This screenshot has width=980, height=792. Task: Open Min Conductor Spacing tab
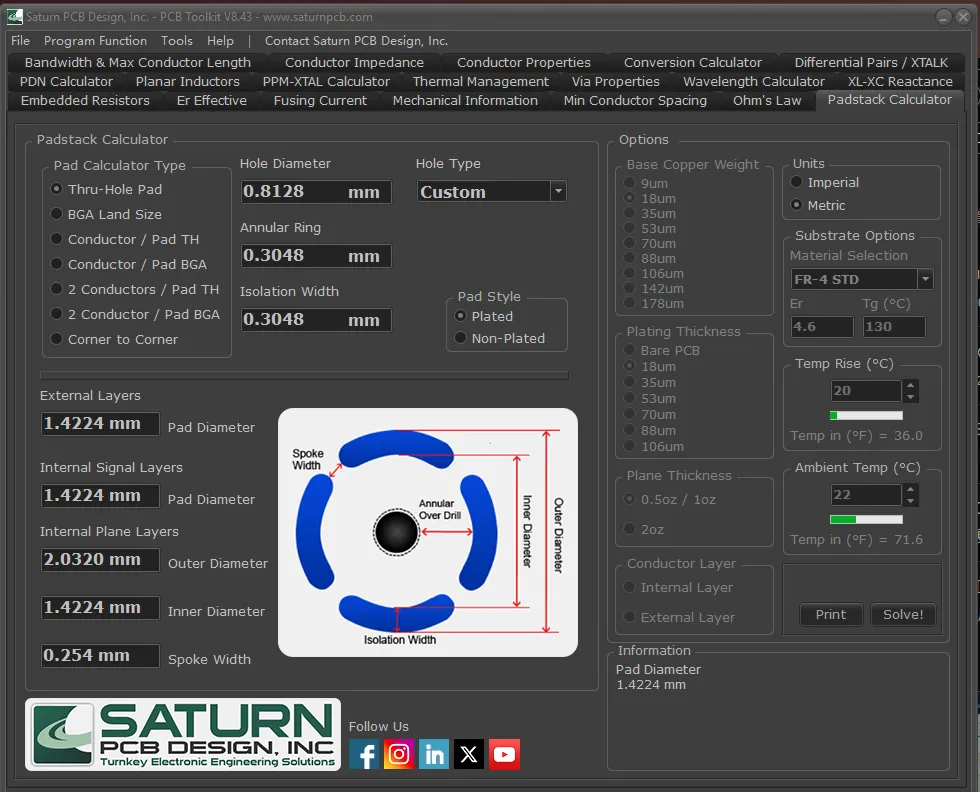coord(635,100)
